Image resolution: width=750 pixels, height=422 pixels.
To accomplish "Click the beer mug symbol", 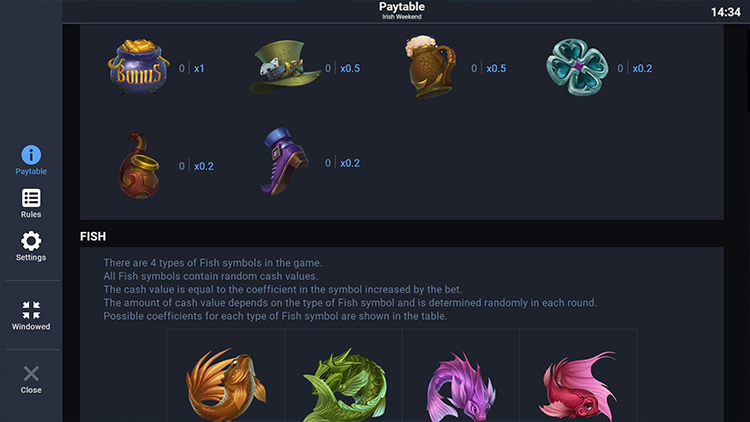I will 430,67.
